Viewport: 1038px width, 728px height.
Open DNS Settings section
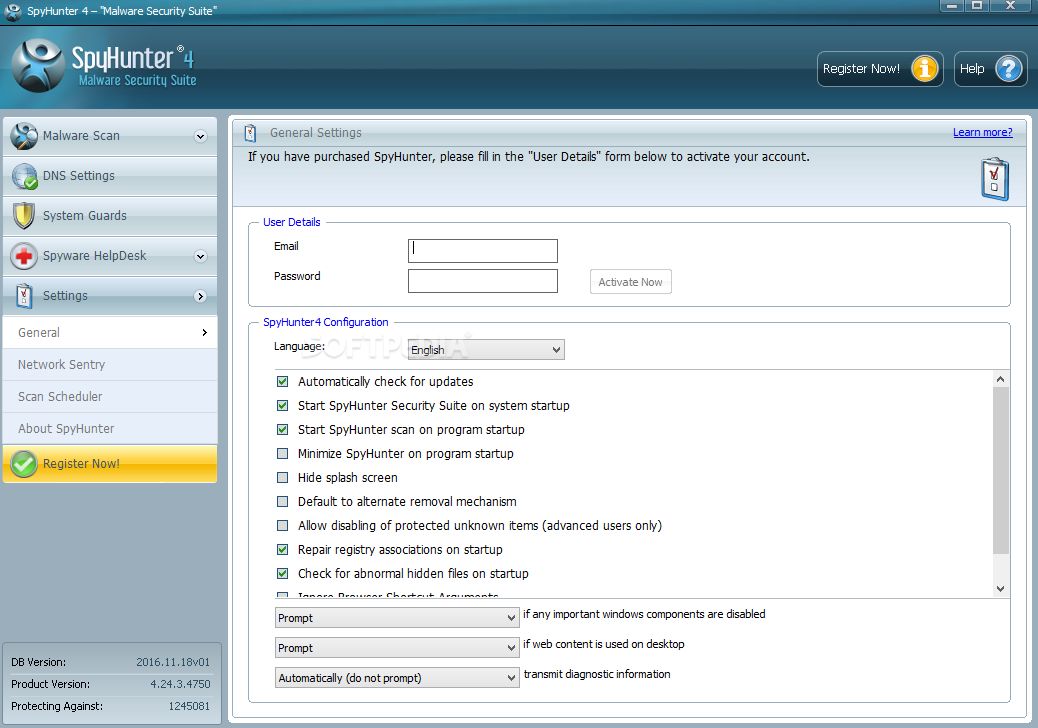110,176
